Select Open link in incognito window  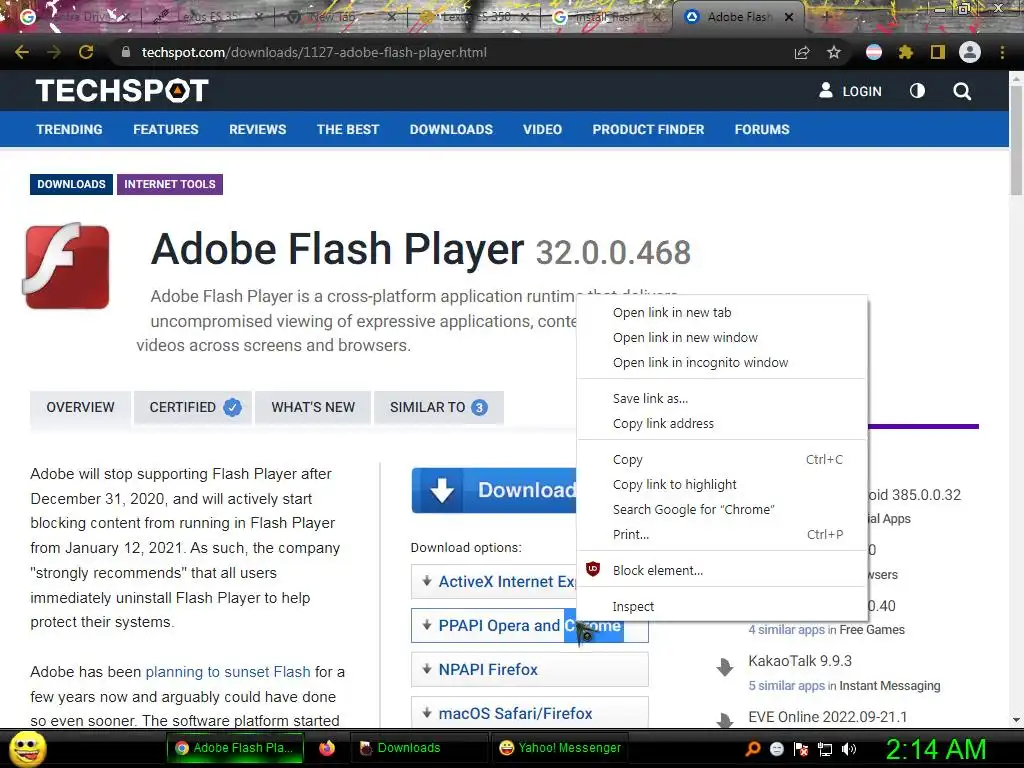click(x=722, y=362)
